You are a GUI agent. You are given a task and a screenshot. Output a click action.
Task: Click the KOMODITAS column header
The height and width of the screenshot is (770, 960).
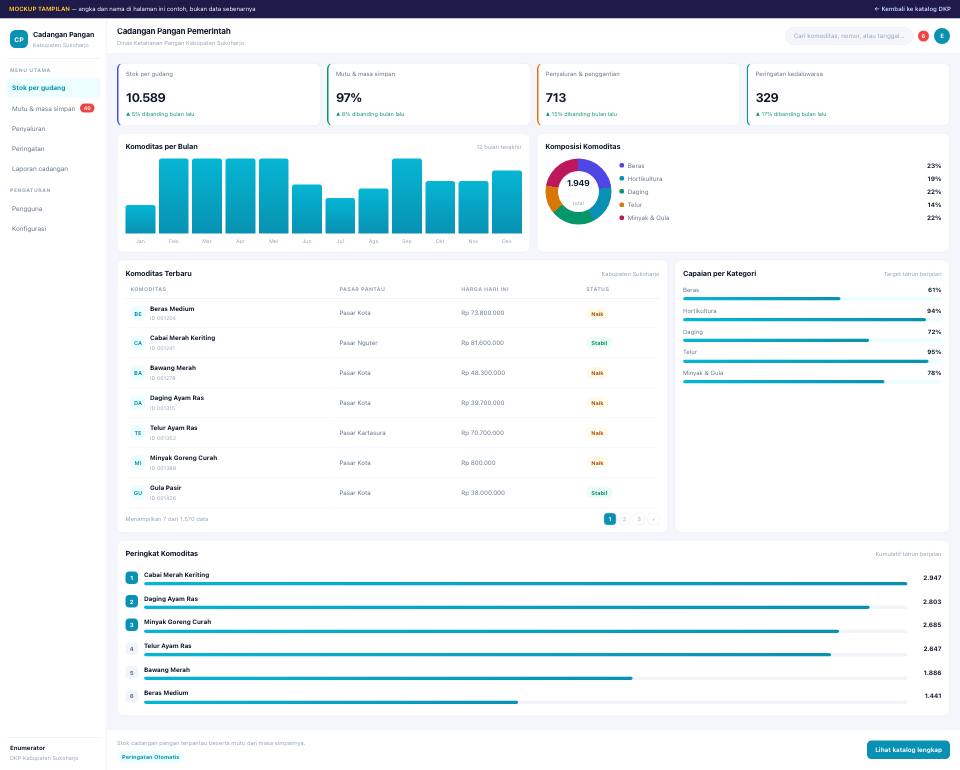point(148,289)
